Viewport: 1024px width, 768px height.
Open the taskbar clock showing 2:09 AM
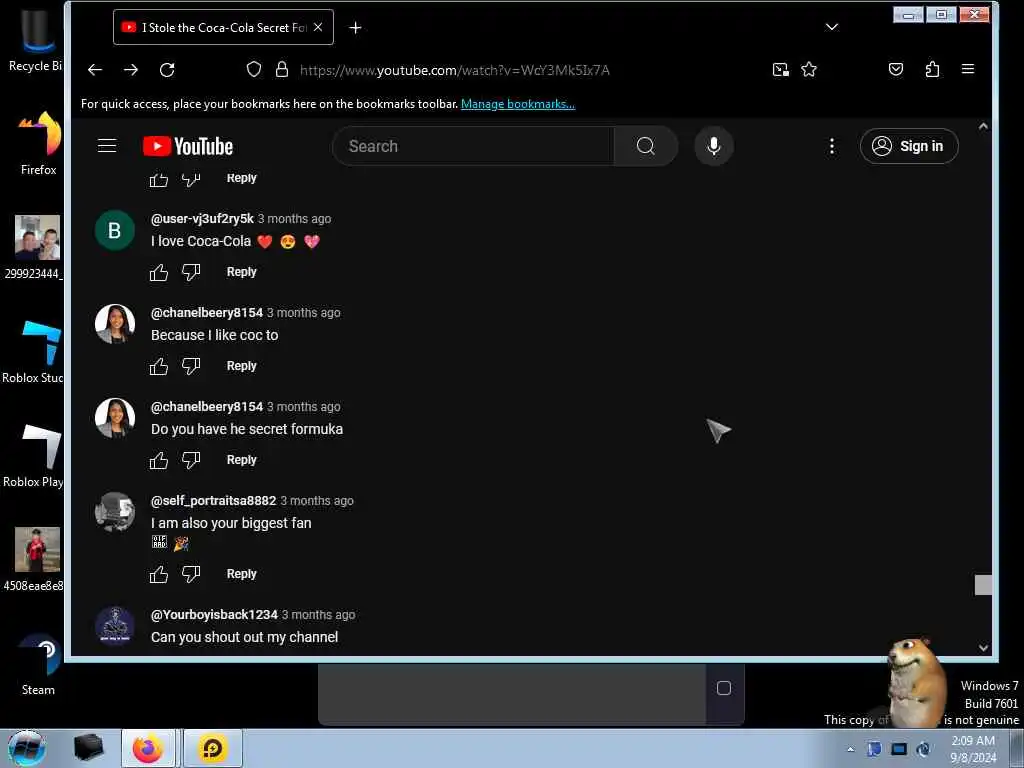click(972, 749)
